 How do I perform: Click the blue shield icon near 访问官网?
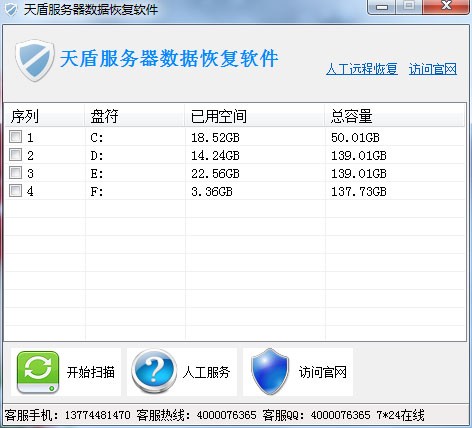269,371
